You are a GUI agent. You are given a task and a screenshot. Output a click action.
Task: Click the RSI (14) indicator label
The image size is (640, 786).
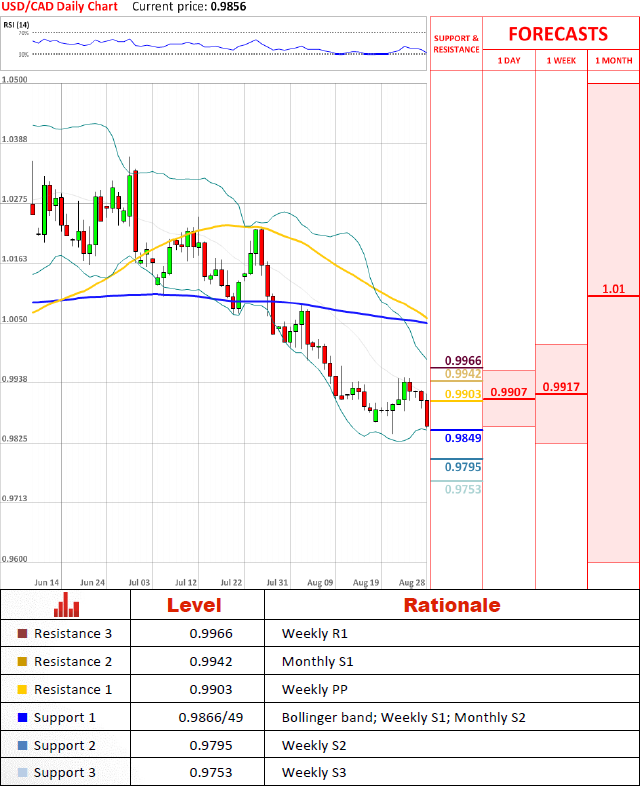tap(17, 24)
